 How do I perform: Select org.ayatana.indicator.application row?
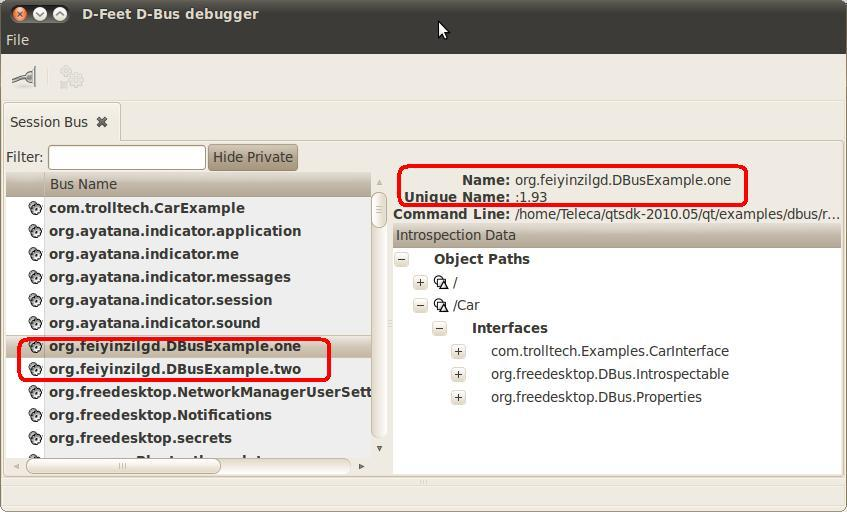188,231
